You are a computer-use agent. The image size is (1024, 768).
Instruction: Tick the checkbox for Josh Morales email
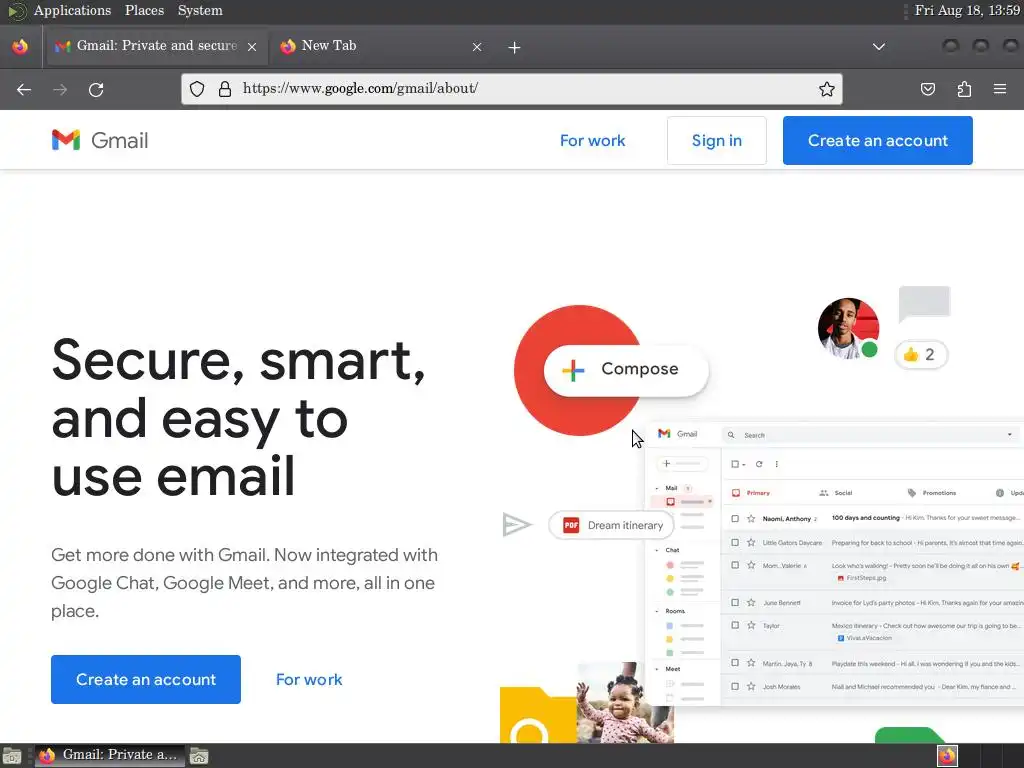pyautogui.click(x=735, y=686)
